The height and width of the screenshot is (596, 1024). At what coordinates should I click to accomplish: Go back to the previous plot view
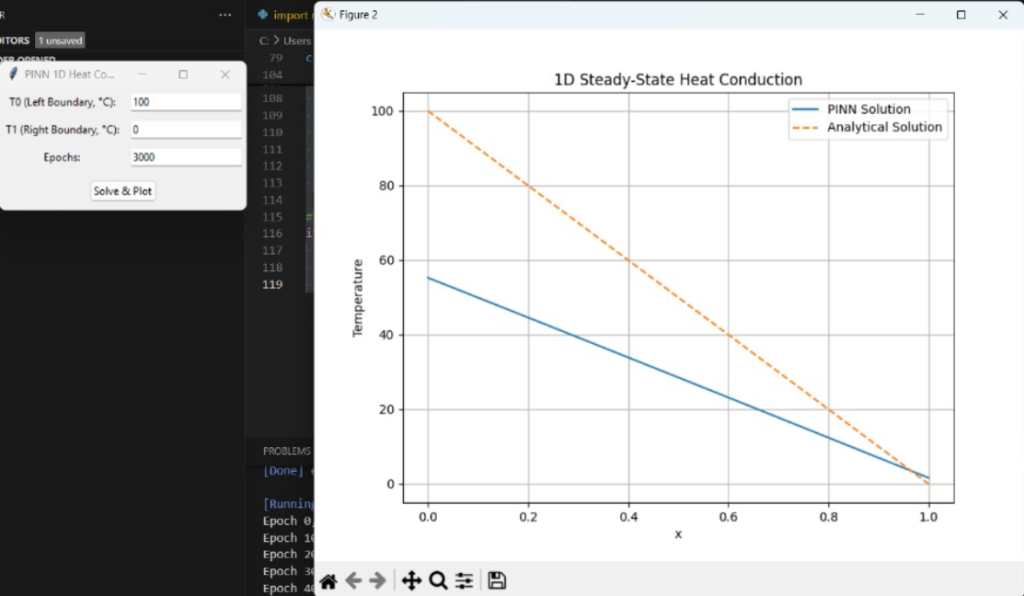point(353,581)
